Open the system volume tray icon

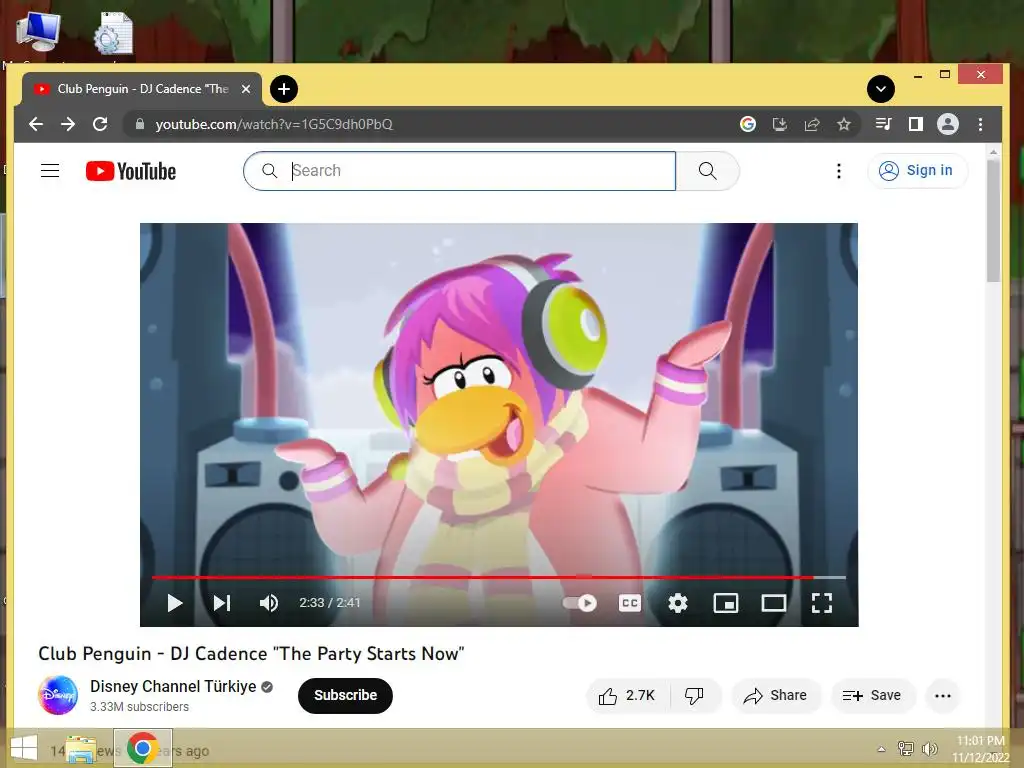pyautogui.click(x=929, y=748)
